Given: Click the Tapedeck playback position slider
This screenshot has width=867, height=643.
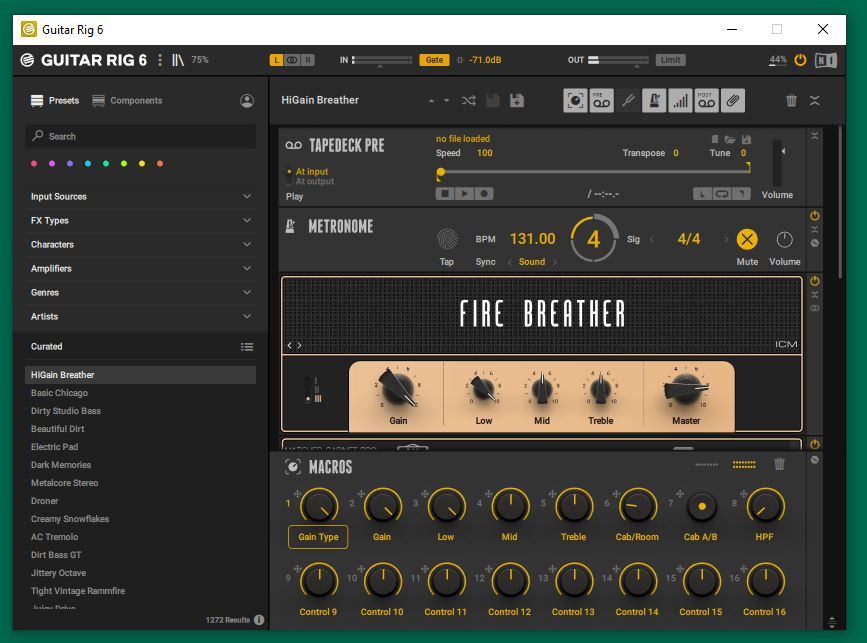Looking at the screenshot, I should pos(594,171).
